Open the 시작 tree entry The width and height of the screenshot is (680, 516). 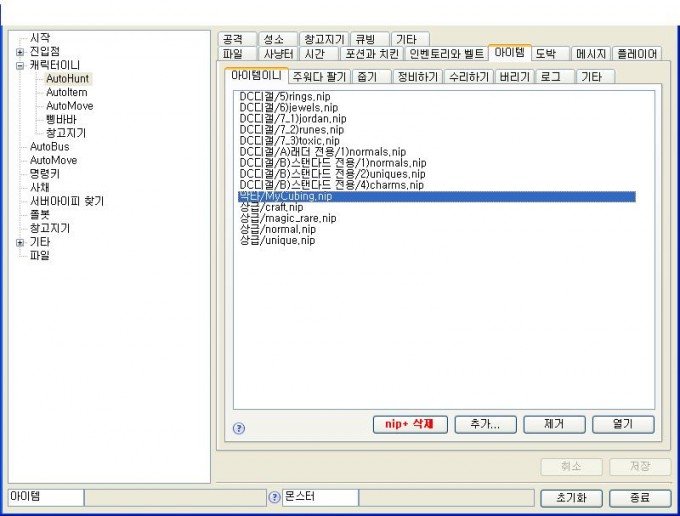tap(40, 38)
